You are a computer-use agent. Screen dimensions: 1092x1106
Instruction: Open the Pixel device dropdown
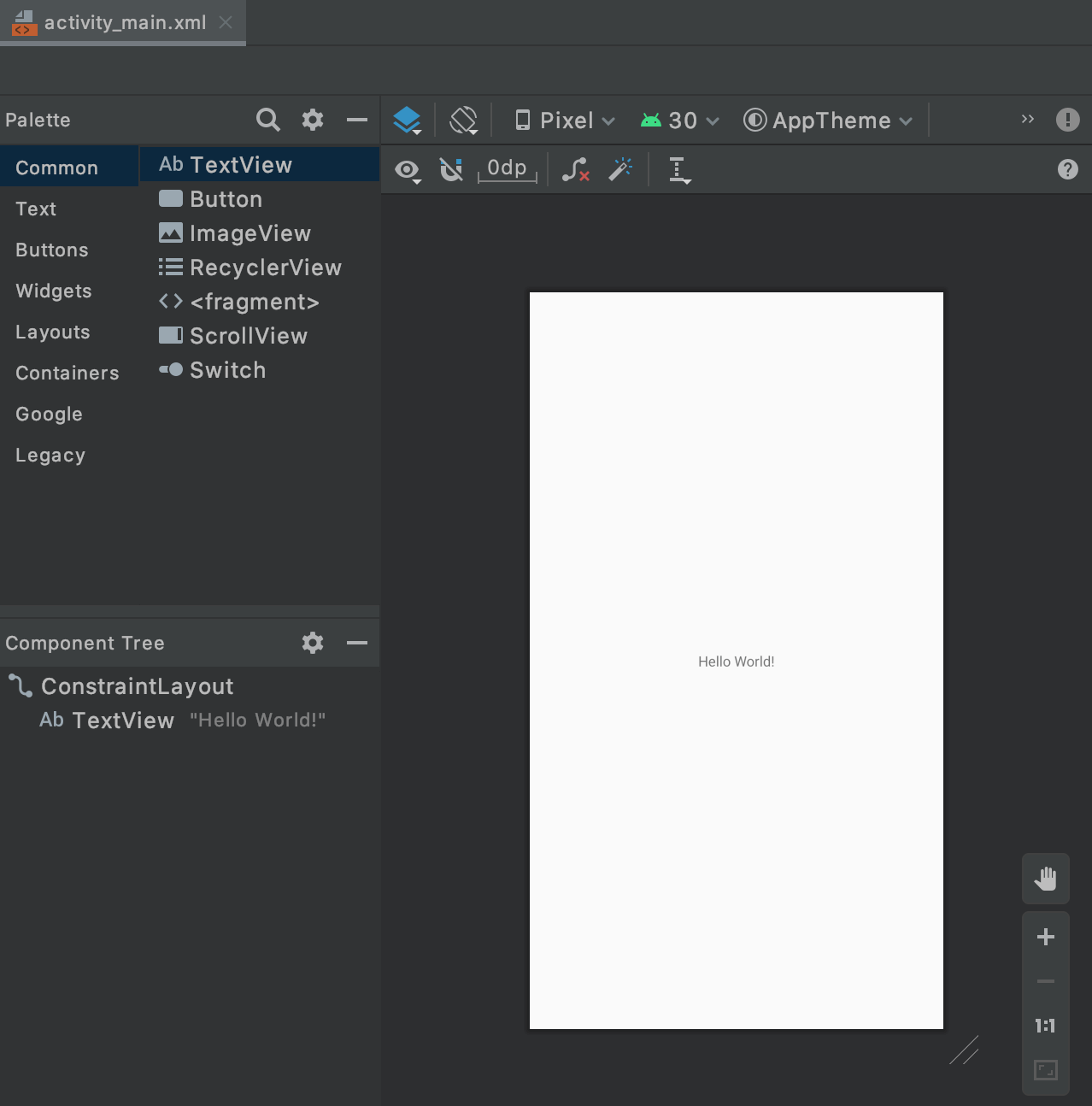click(565, 121)
